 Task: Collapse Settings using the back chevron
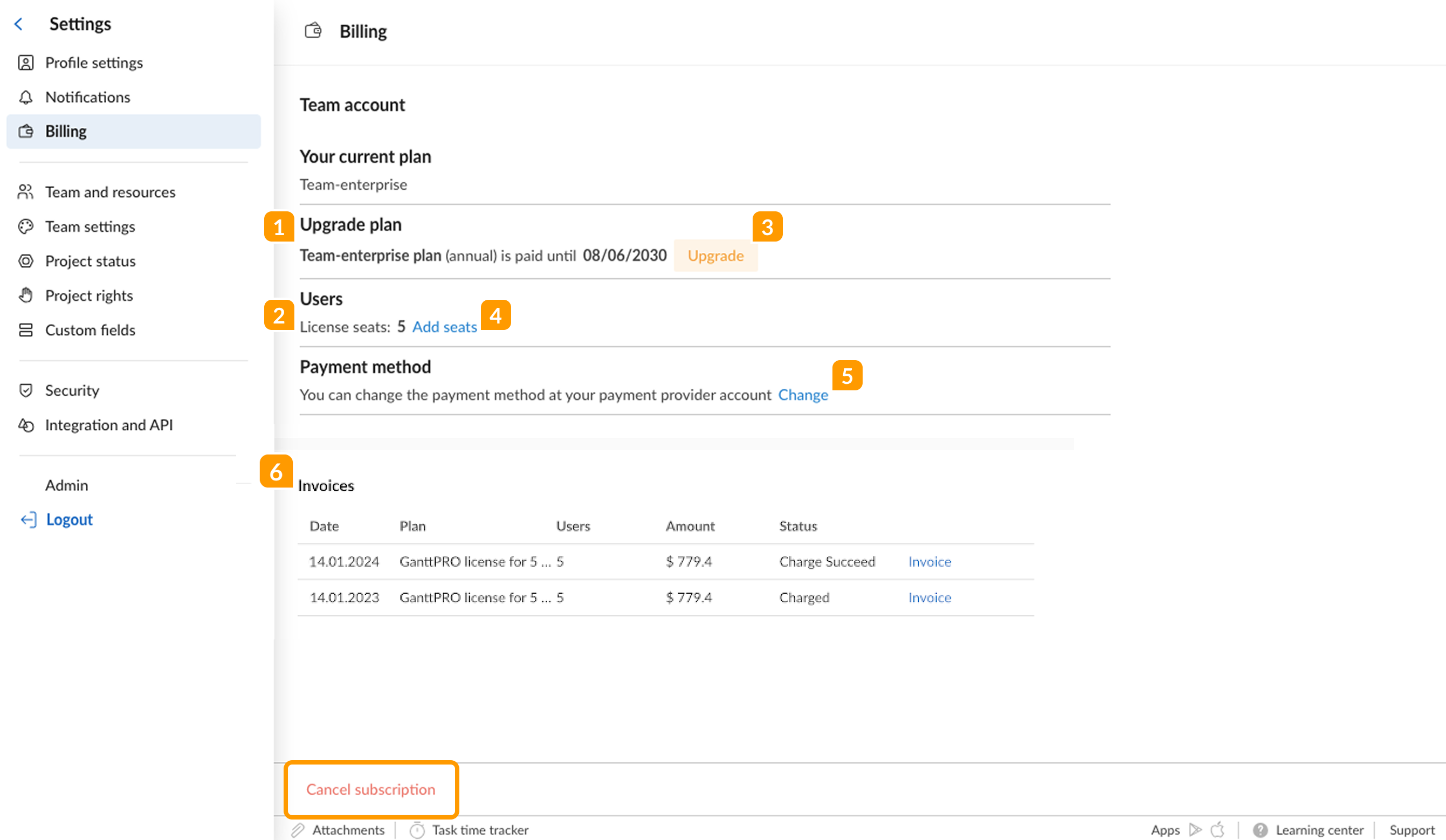click(19, 24)
